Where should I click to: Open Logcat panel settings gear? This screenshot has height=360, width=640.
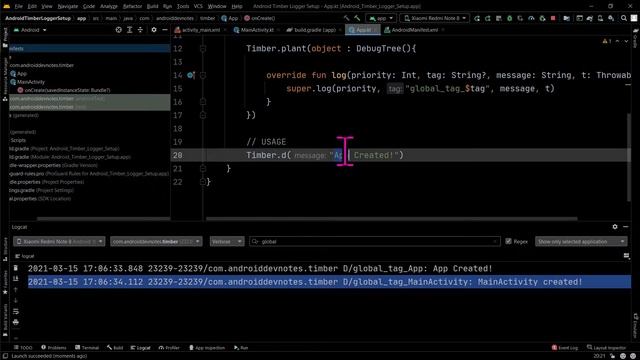pyautogui.click(x=615, y=227)
